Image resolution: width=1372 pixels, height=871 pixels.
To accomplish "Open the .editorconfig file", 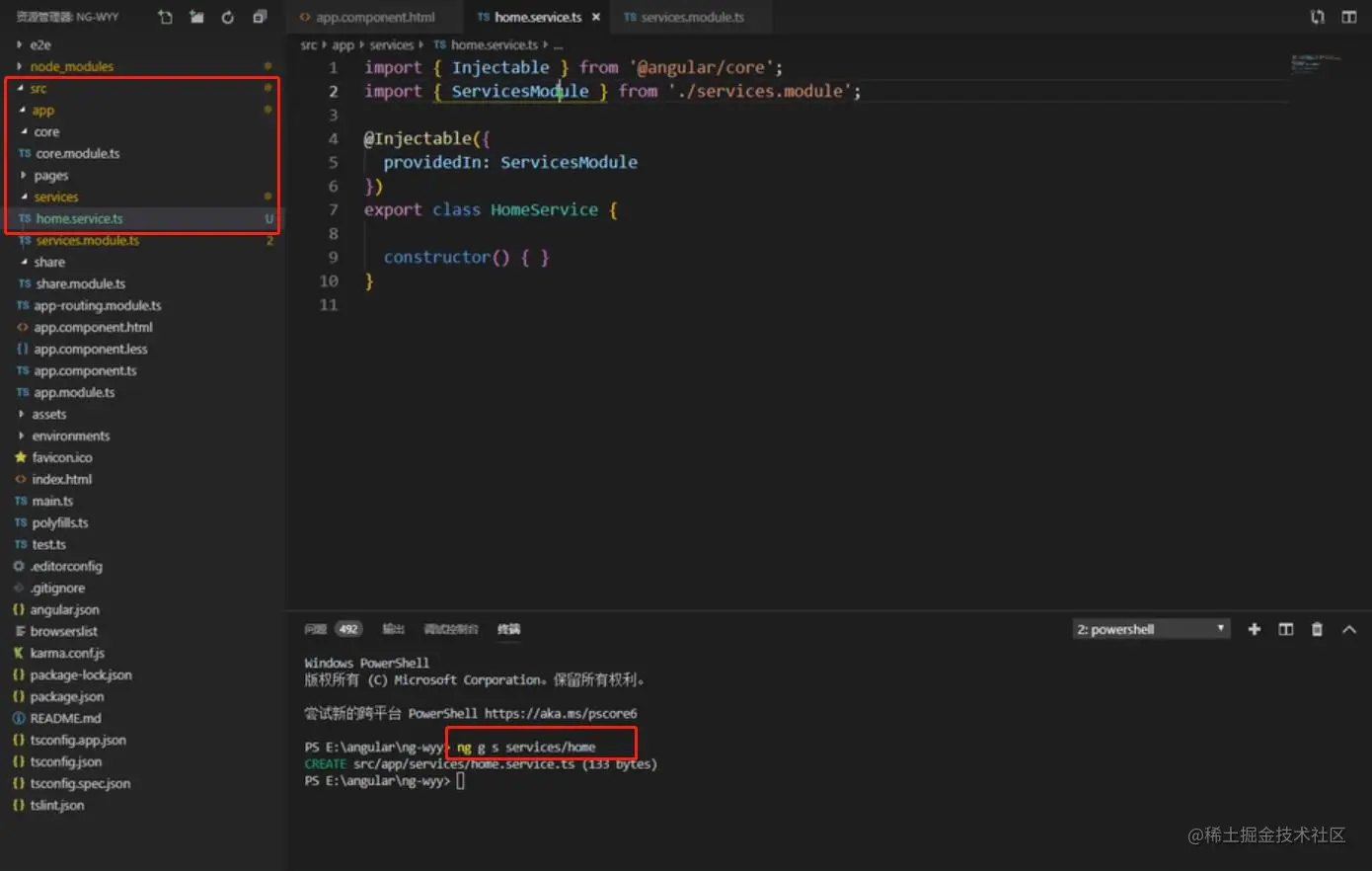I will coord(65,566).
